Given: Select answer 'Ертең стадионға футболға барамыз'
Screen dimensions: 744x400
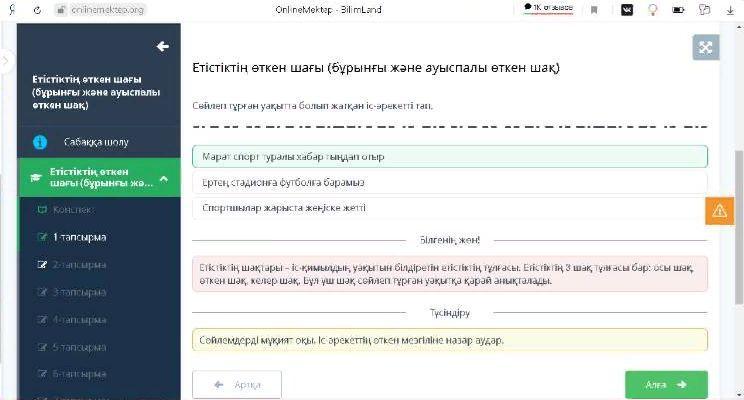Looking at the screenshot, I should [449, 182].
